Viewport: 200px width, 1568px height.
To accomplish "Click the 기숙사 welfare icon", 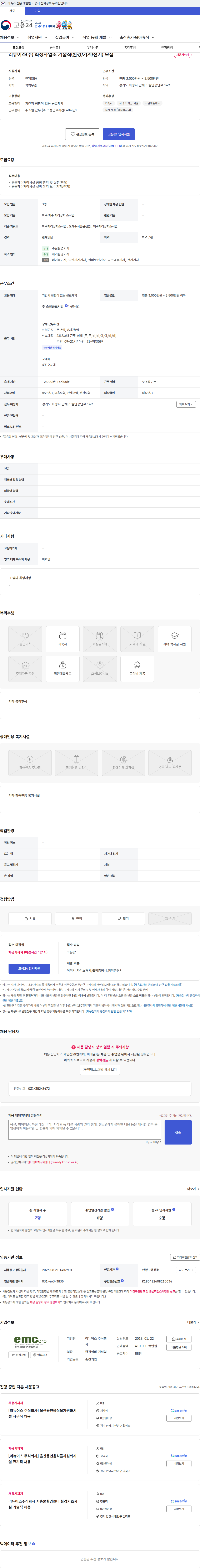I will (62, 639).
